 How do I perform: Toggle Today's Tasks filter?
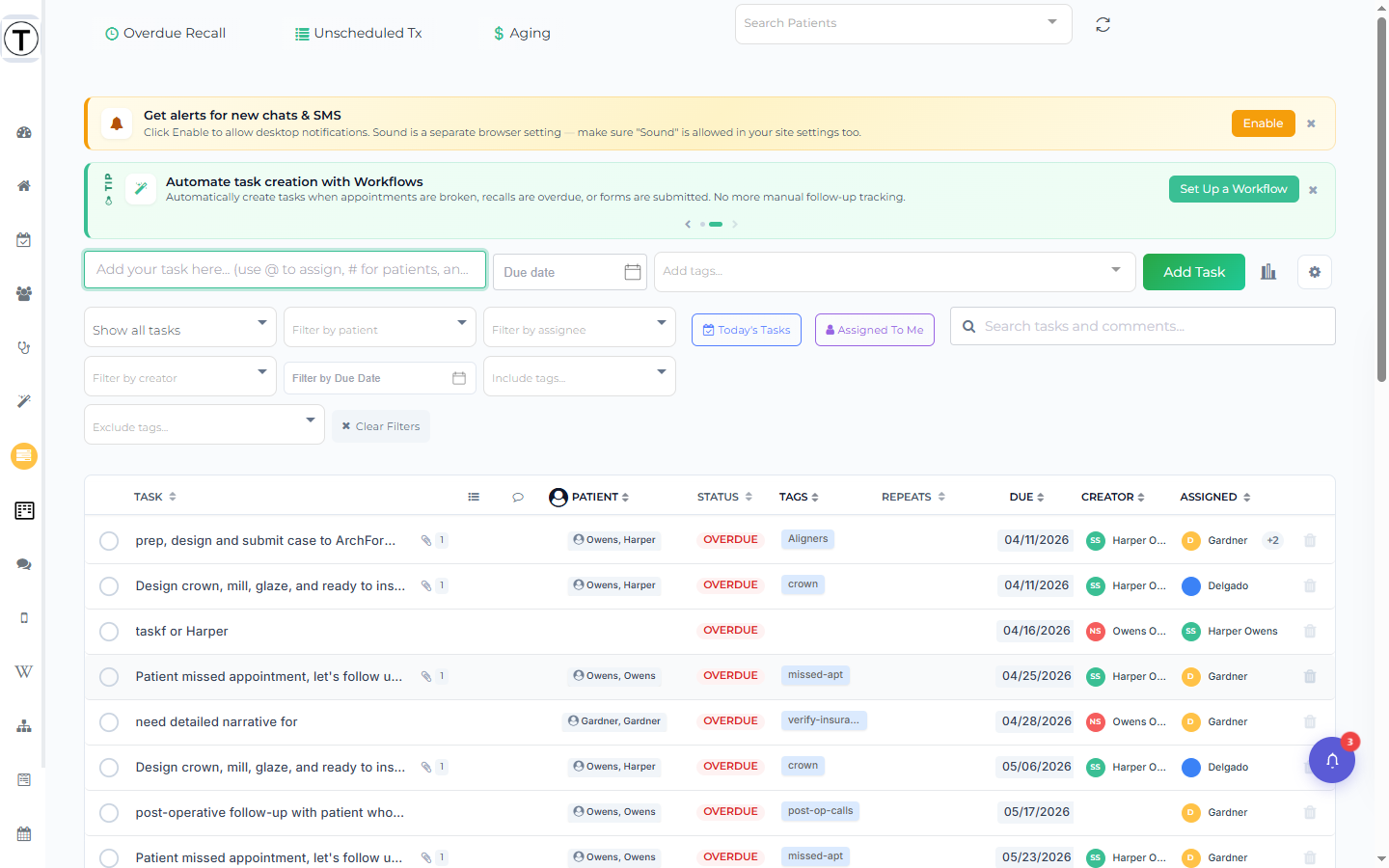pos(747,330)
